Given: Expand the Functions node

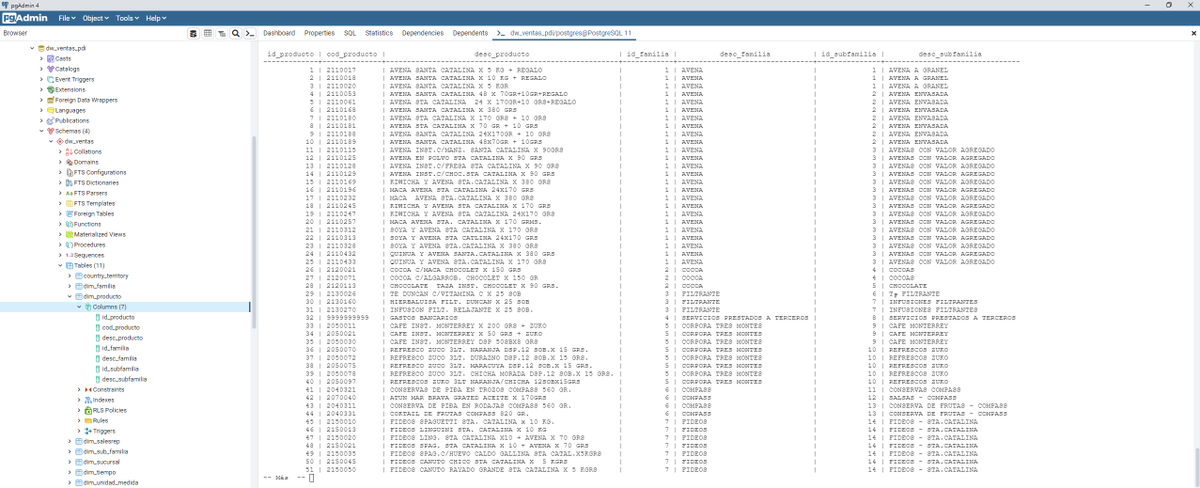Looking at the screenshot, I should (x=60, y=224).
